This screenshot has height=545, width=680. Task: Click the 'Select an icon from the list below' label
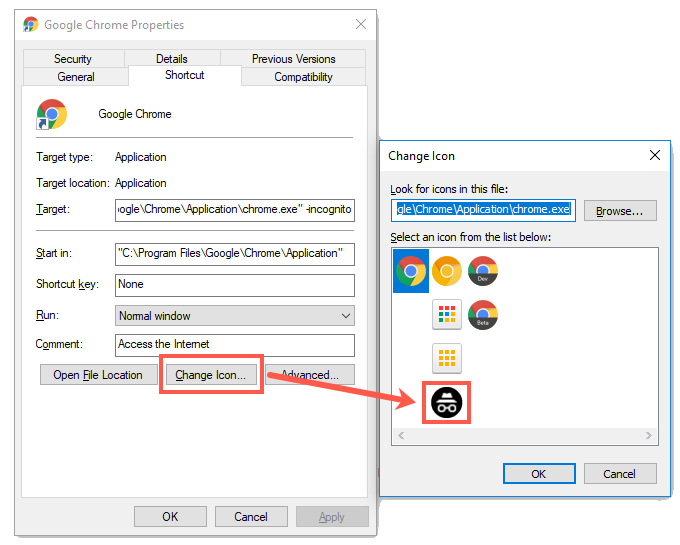471,237
